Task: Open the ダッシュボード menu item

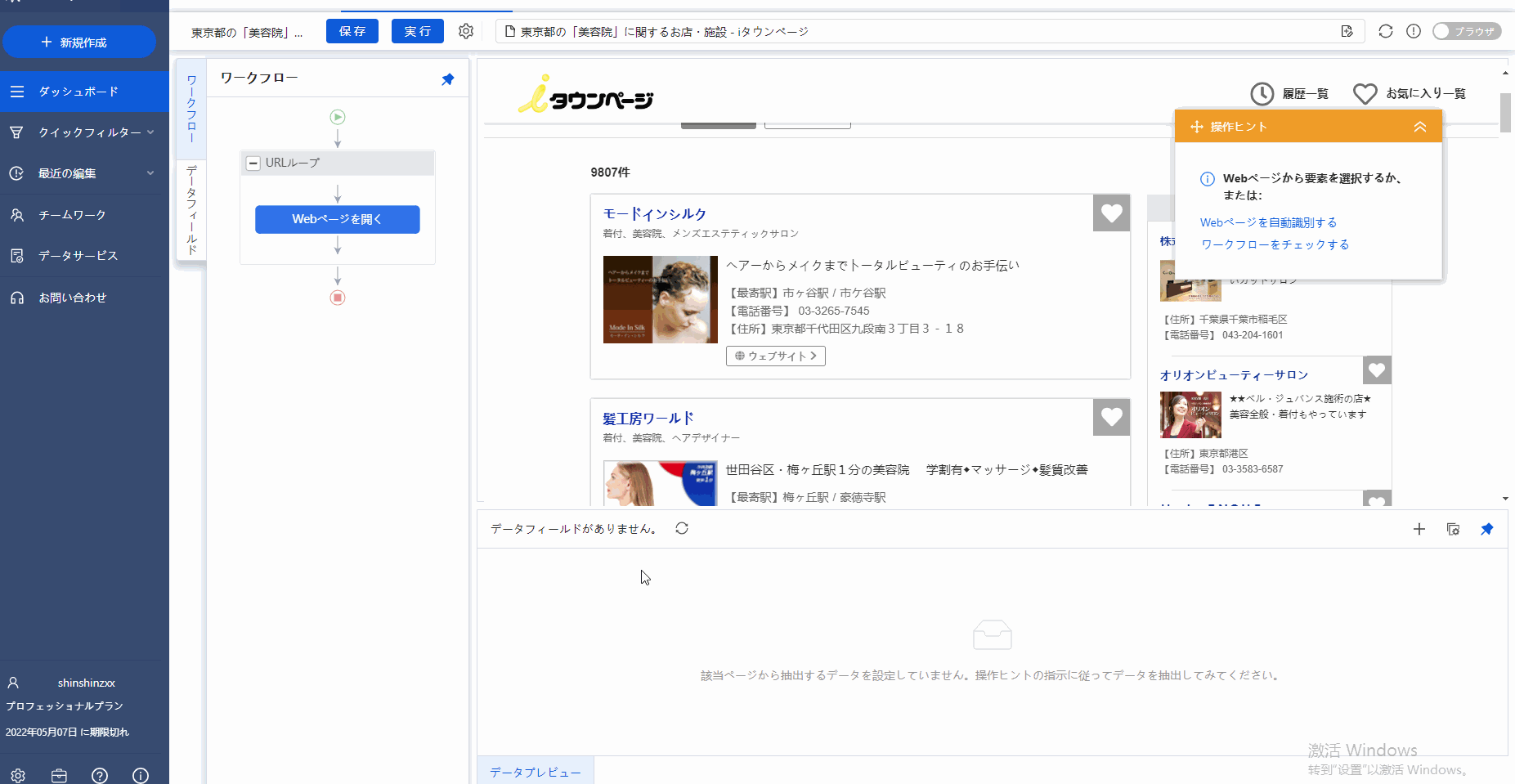Action: (84, 92)
